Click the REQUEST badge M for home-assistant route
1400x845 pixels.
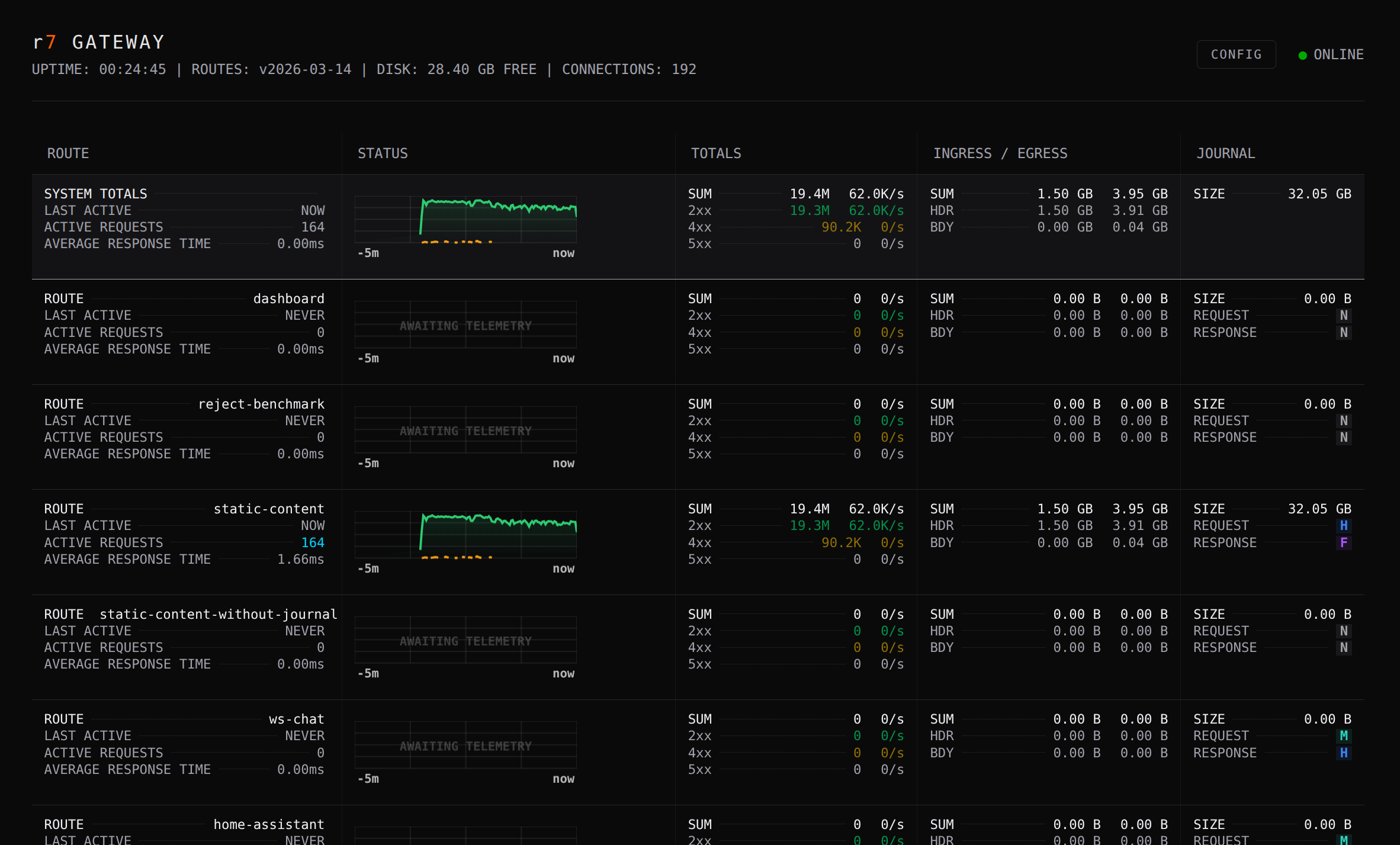pyautogui.click(x=1344, y=840)
